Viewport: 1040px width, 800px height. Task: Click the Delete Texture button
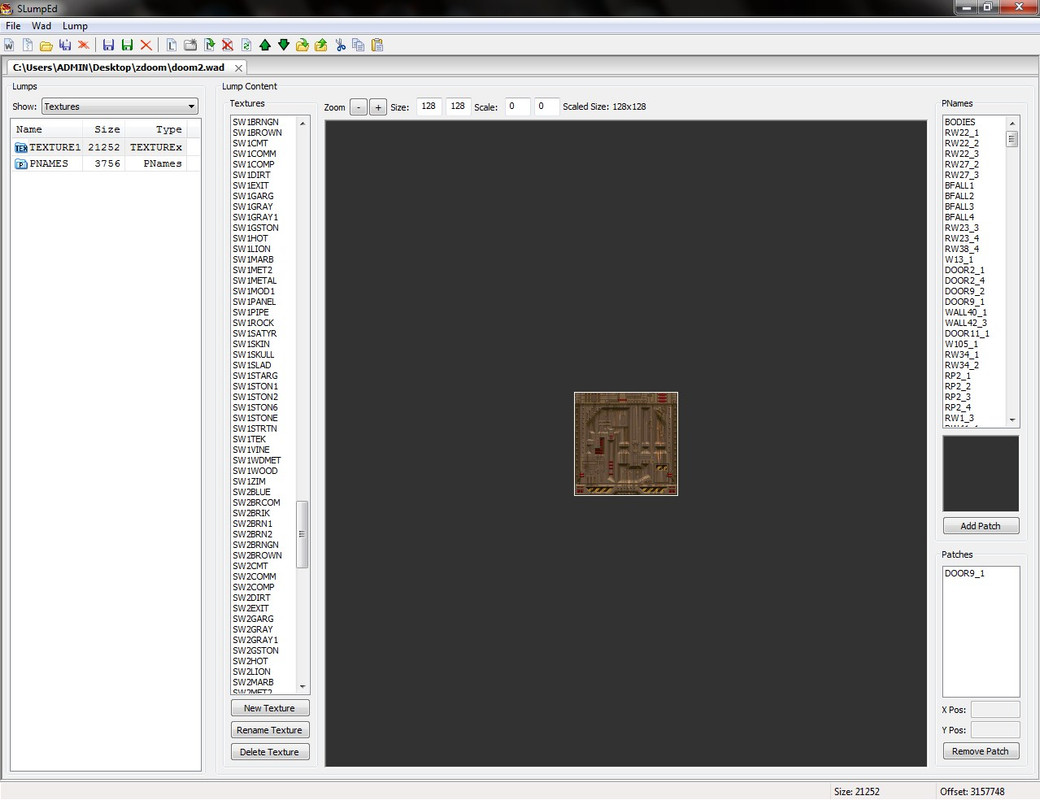point(270,752)
